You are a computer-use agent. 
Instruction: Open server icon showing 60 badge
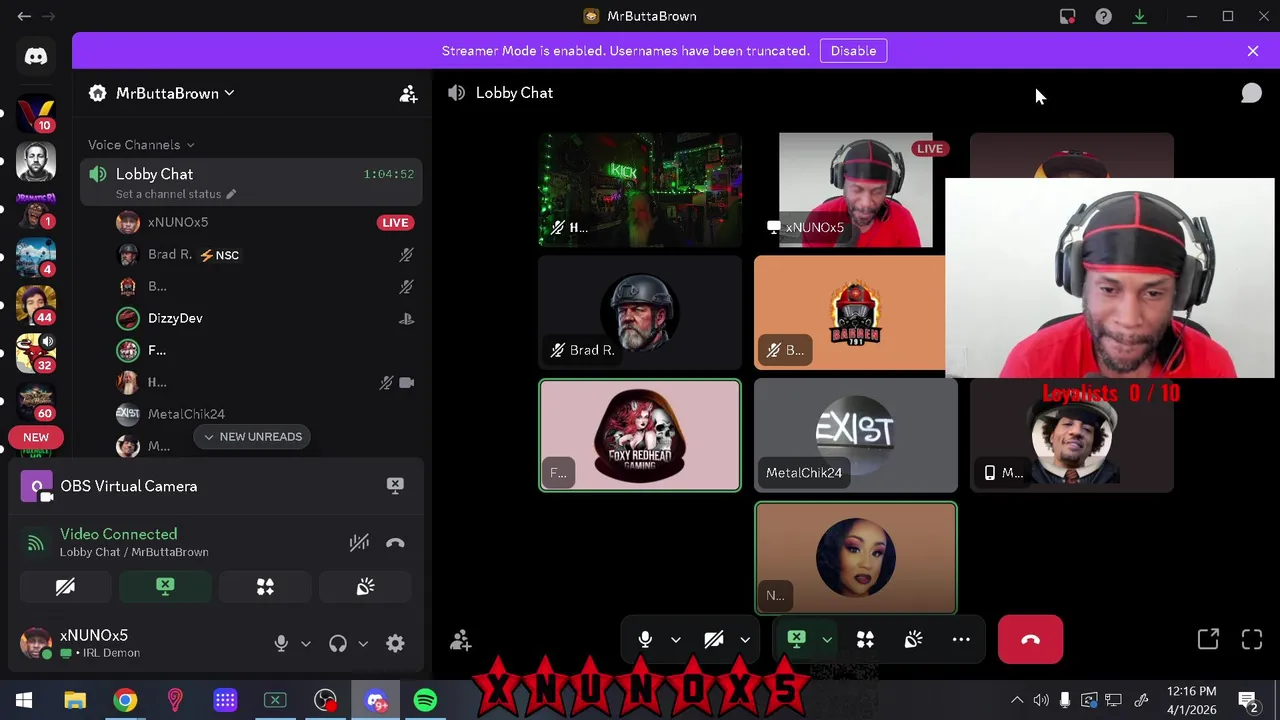click(36, 401)
